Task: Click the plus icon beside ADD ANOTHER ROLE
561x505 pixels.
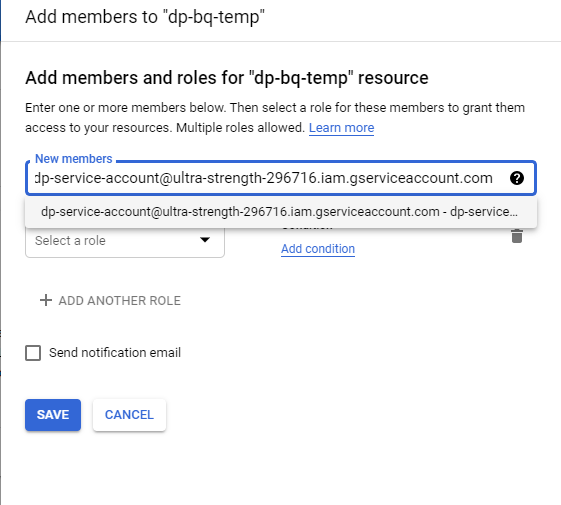Action: point(46,300)
